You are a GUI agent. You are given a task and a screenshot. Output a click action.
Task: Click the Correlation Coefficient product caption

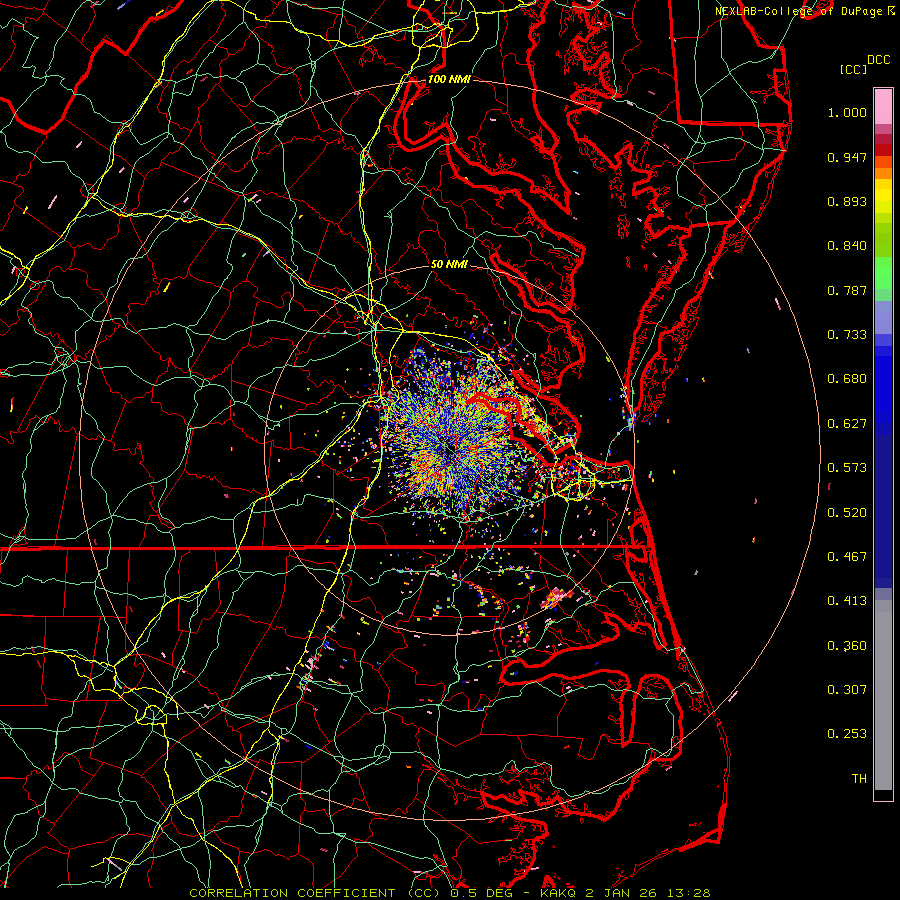(x=450, y=893)
